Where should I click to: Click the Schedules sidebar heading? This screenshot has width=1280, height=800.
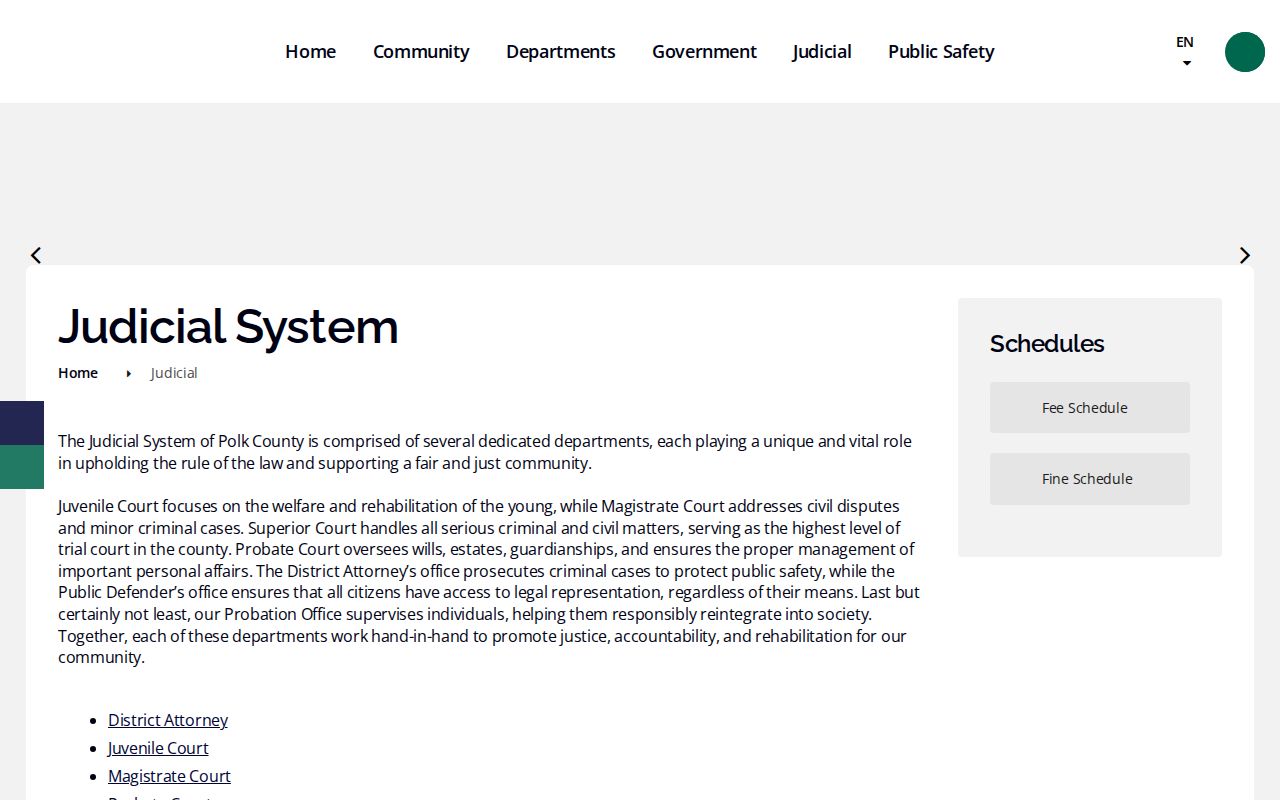(x=1047, y=344)
